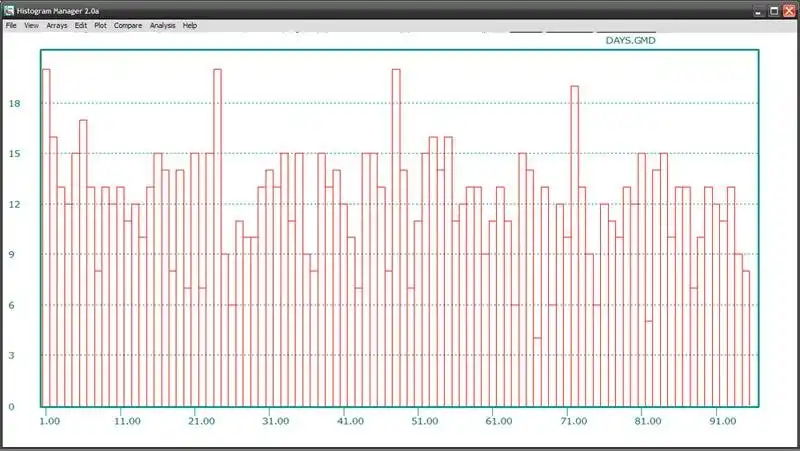Open the File menu
Viewport: 800px width, 451px height.
point(11,26)
